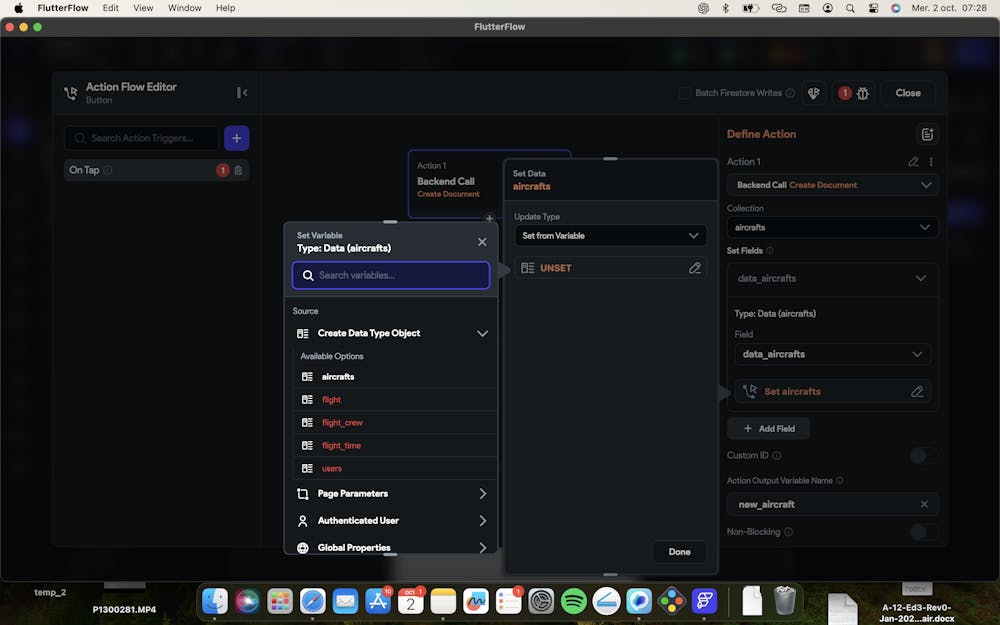Open the FlutterFlow menu in menu bar
The image size is (1000, 625).
pos(63,8)
